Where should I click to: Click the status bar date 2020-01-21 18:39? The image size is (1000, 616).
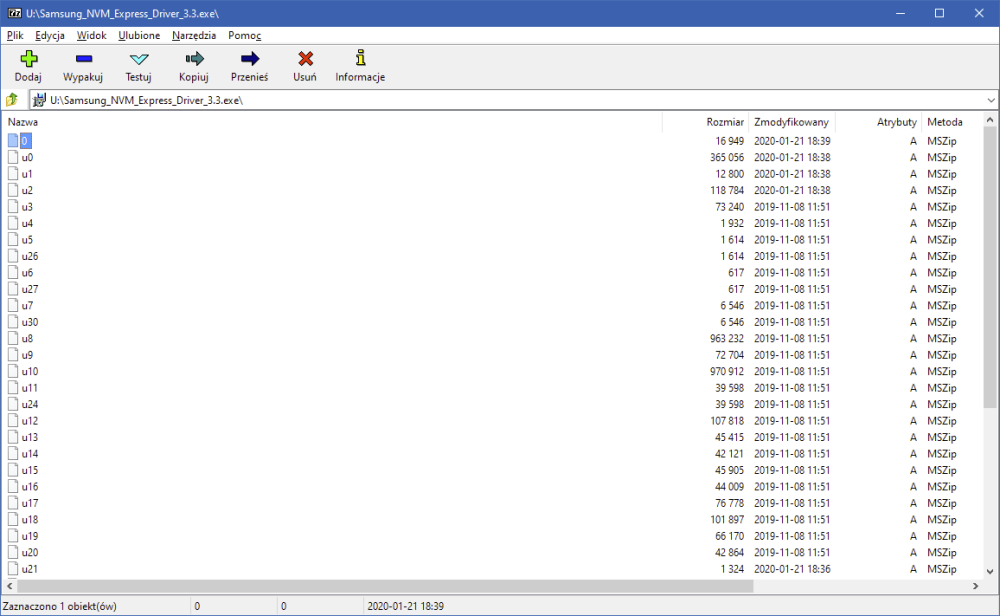[x=405, y=606]
